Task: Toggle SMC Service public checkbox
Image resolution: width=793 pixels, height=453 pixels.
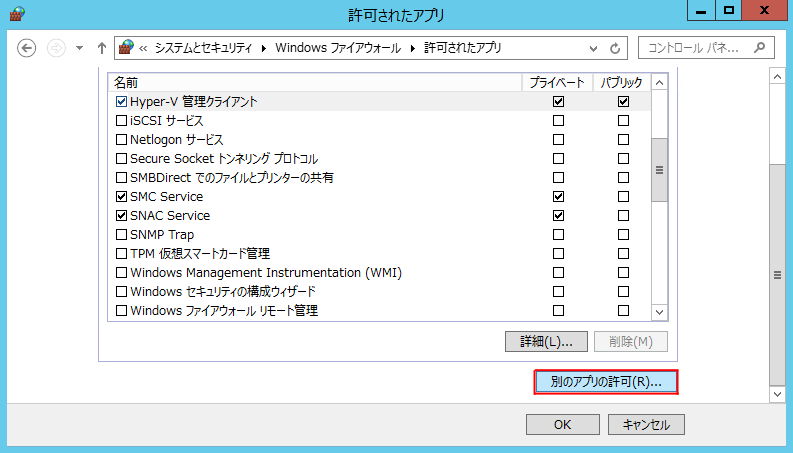Action: coord(623,197)
